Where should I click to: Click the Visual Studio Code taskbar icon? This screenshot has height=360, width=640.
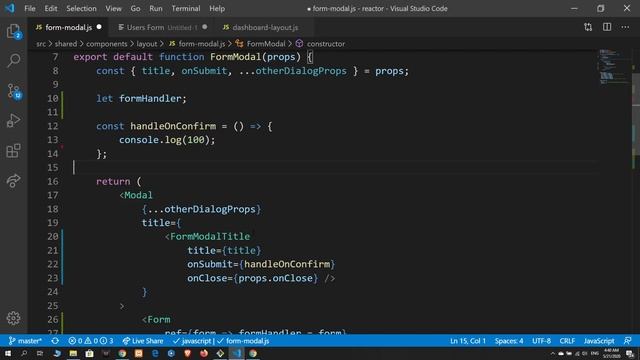click(x=237, y=353)
